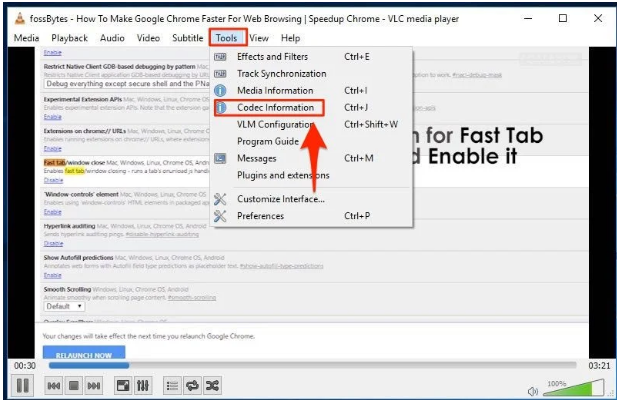Viewport: 617px width, 400px height.
Task: Open the Audio menu
Action: pyautogui.click(x=112, y=38)
